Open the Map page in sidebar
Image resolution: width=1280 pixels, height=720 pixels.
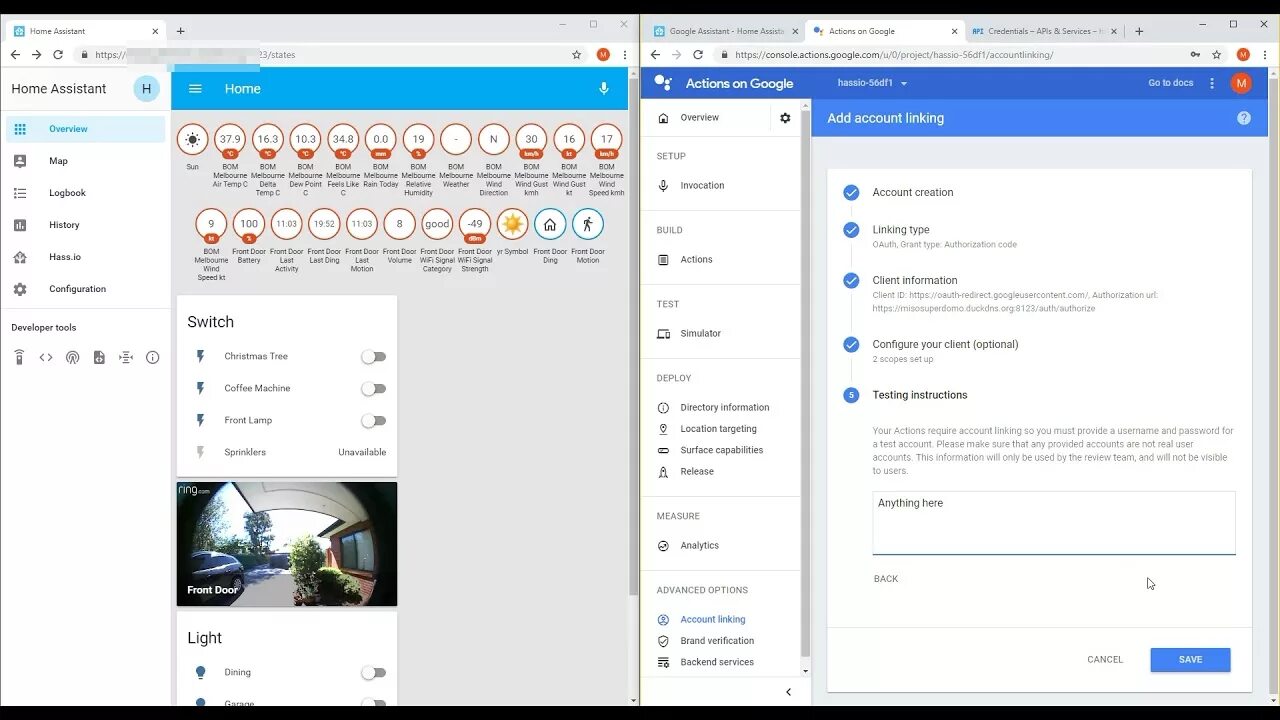[x=85, y=161]
